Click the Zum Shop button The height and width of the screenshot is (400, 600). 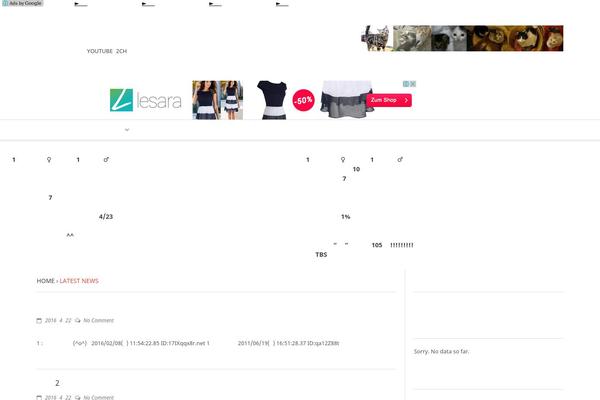(x=389, y=100)
